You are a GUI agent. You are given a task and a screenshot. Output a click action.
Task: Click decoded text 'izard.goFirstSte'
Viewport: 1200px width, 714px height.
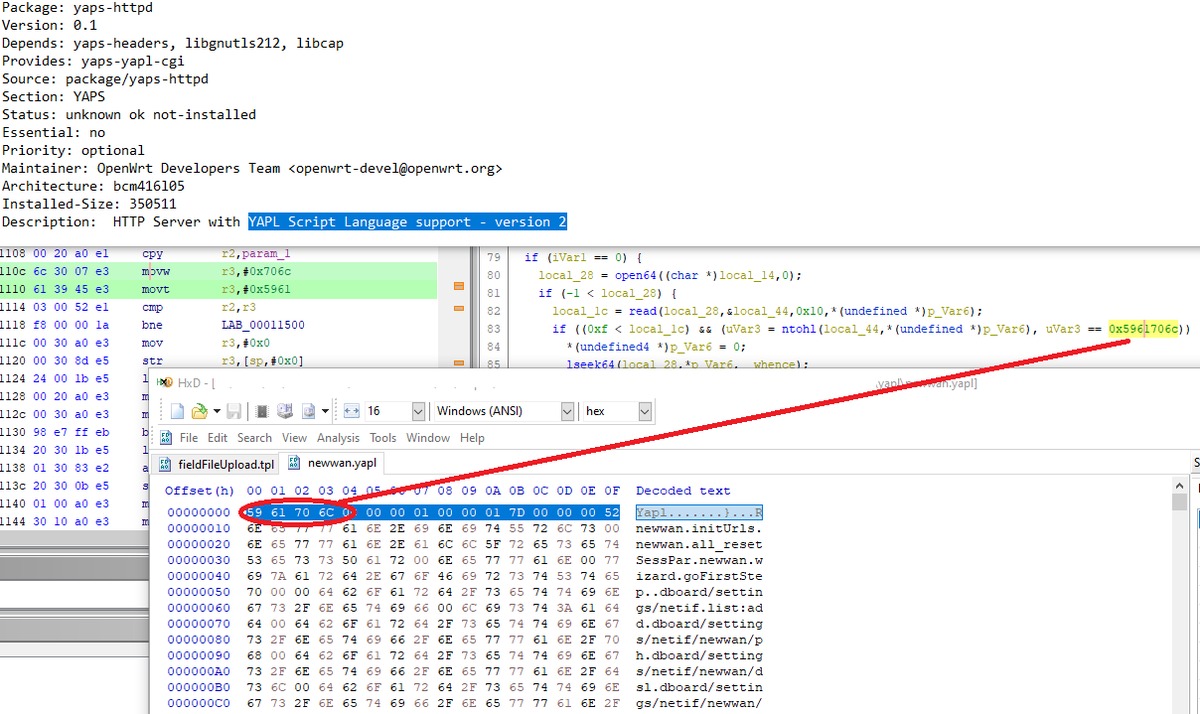click(x=699, y=576)
